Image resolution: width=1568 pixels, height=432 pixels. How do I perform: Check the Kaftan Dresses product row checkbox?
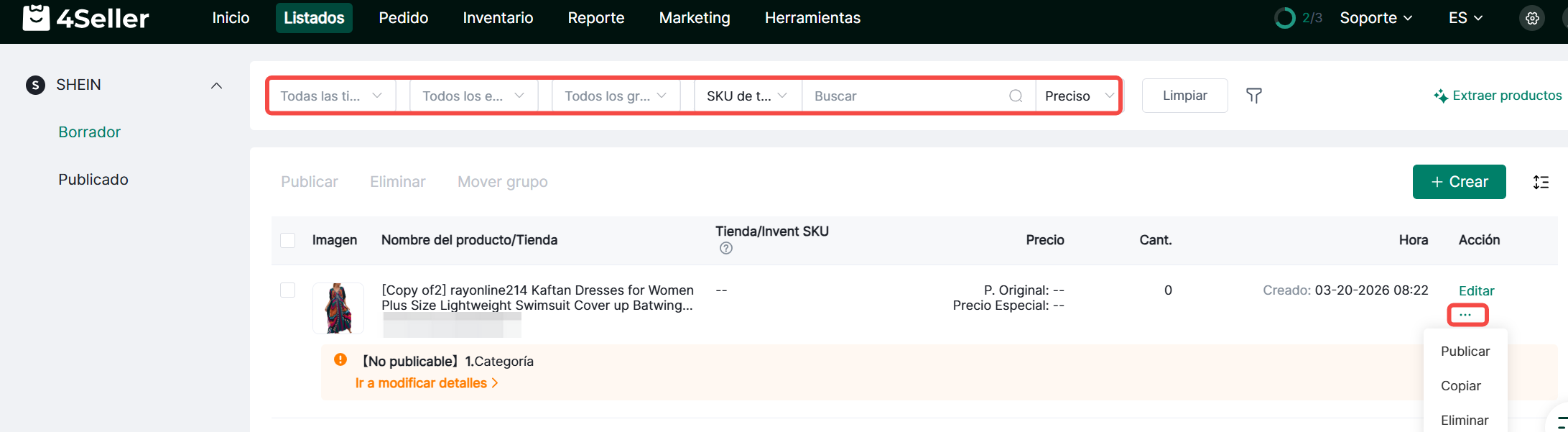[x=288, y=290]
